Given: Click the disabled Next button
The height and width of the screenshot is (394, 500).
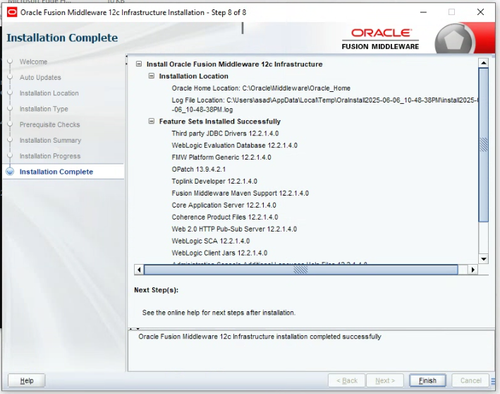Looking at the screenshot, I should point(385,380).
